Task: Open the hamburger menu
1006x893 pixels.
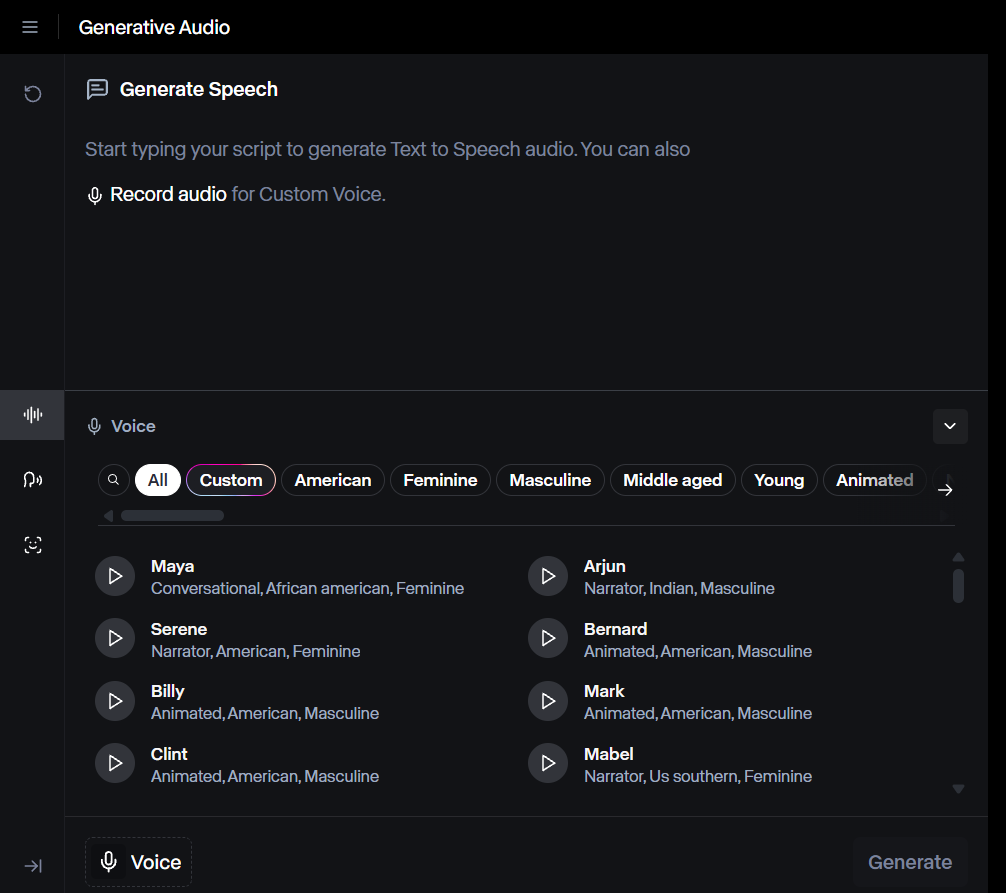Action: coord(30,27)
